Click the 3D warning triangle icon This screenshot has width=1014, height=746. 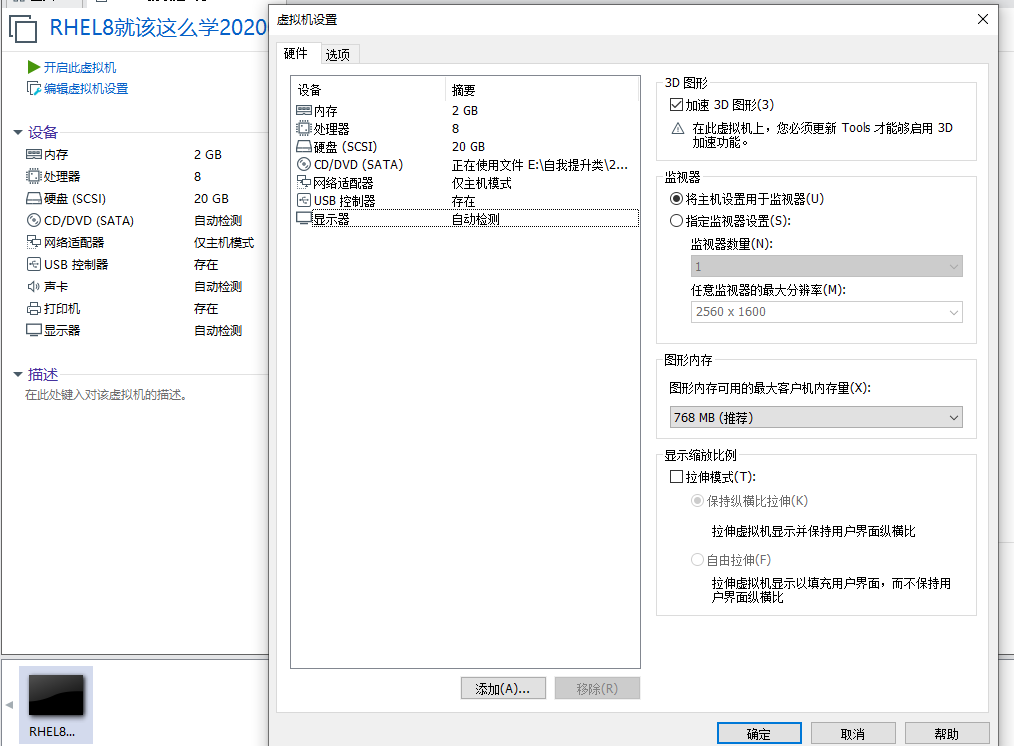click(678, 129)
